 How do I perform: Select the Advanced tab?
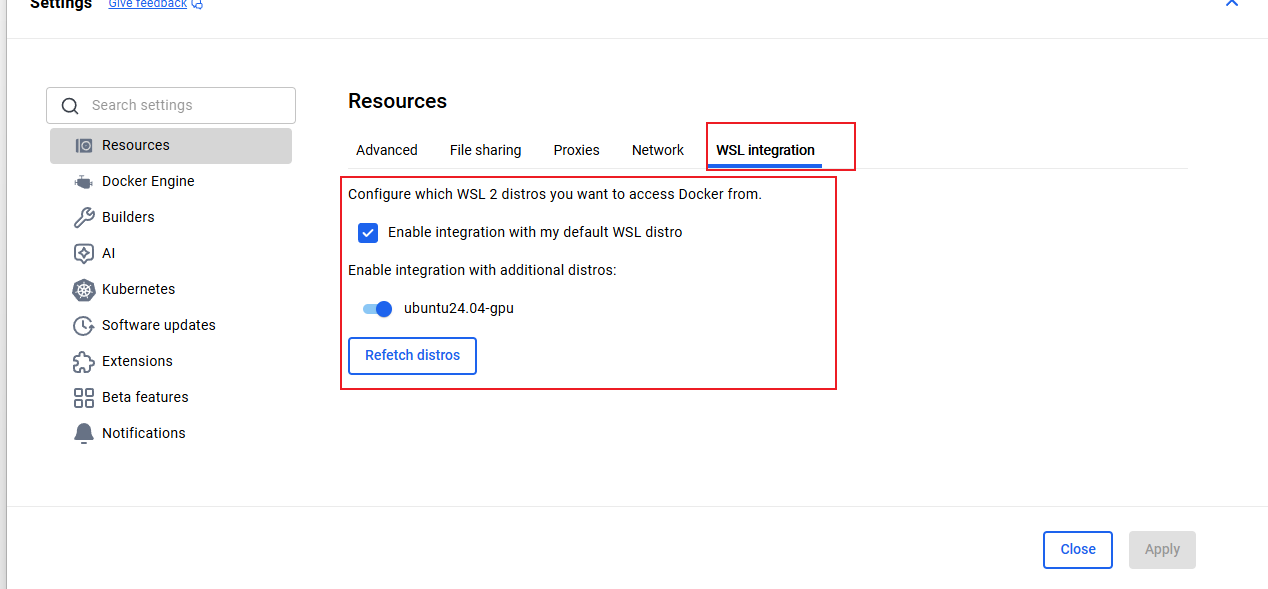pyautogui.click(x=386, y=150)
